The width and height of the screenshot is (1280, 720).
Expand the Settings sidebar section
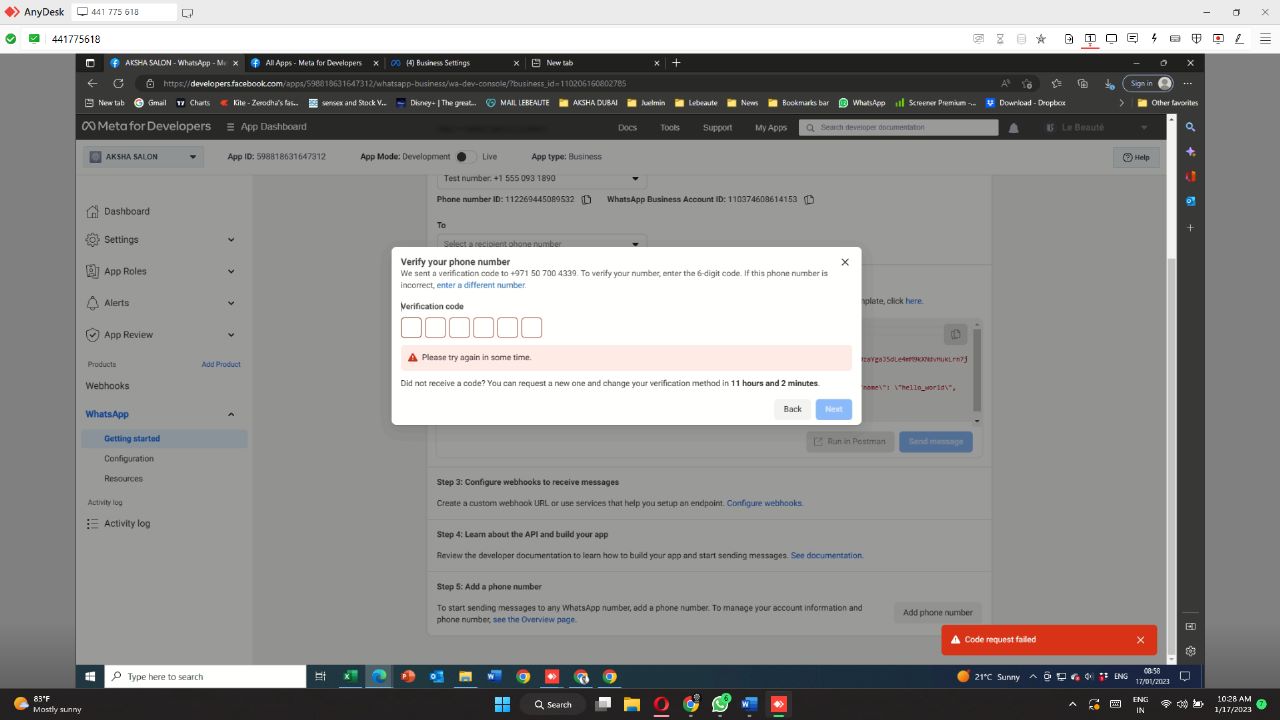tap(231, 240)
